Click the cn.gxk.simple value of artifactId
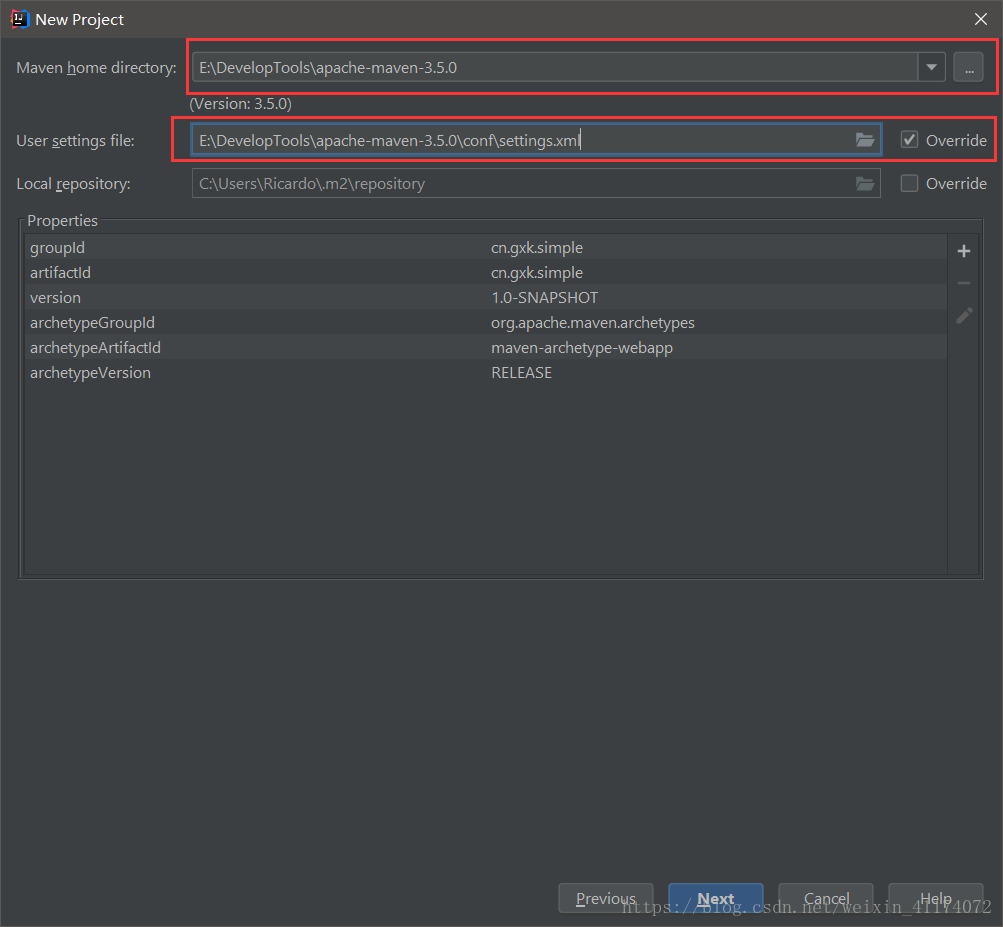 tap(537, 273)
